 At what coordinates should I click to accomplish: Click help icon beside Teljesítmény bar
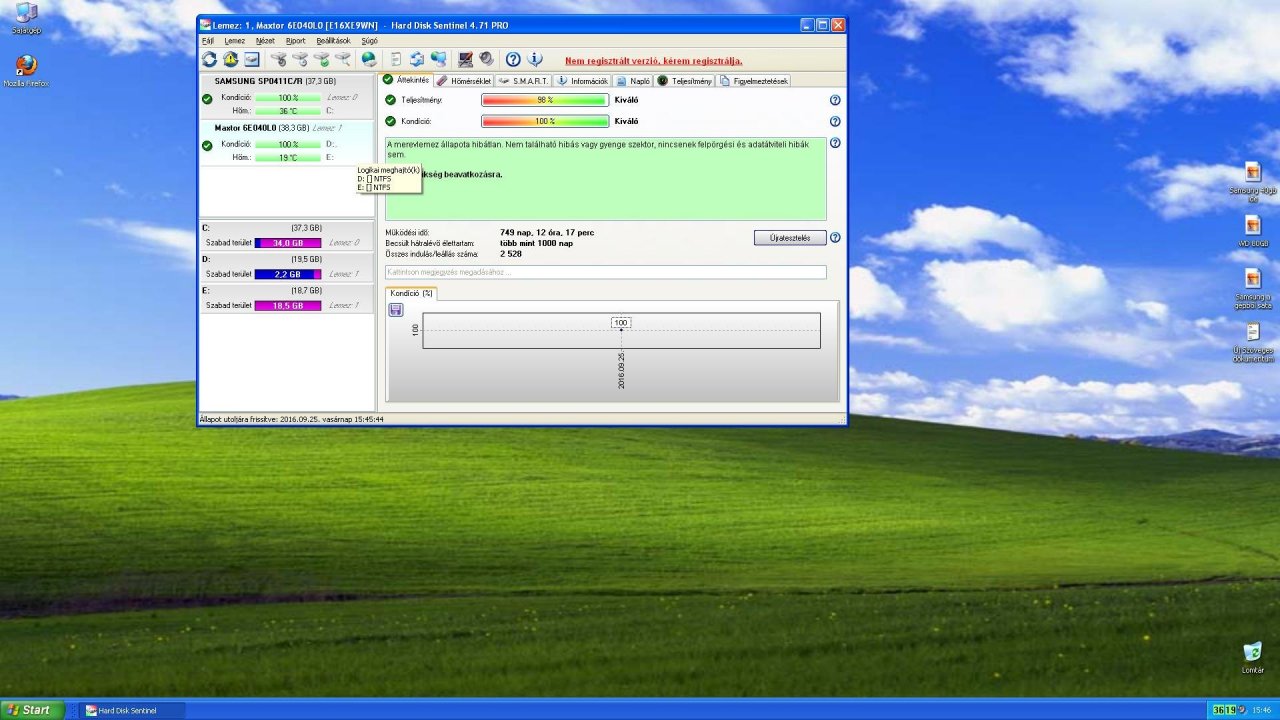(x=835, y=100)
